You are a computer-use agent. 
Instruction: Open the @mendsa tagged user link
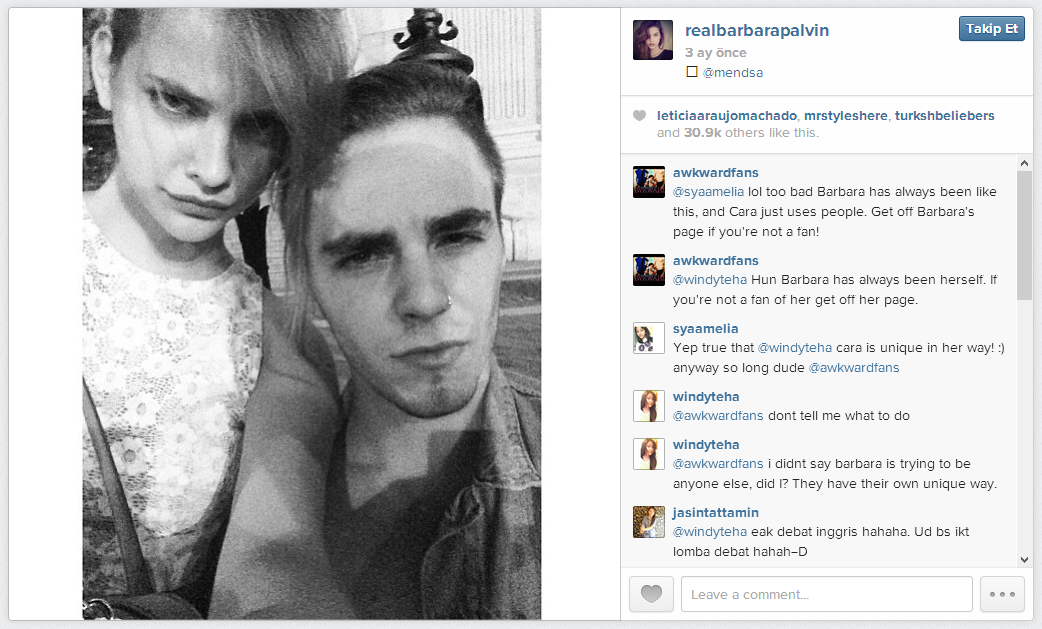click(x=733, y=72)
